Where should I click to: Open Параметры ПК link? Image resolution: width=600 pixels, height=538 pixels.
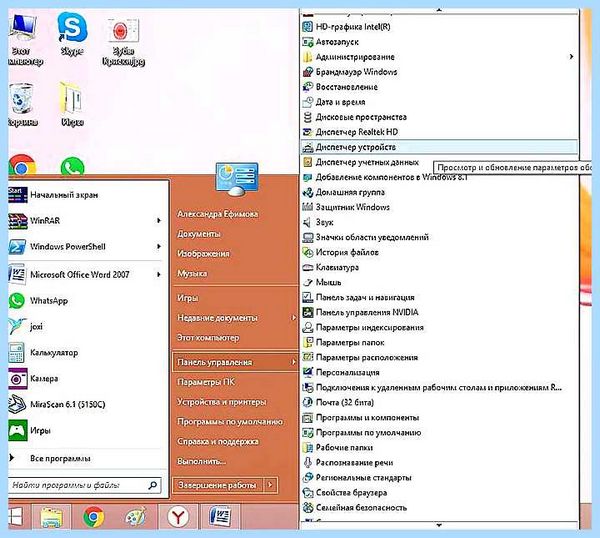point(205,382)
